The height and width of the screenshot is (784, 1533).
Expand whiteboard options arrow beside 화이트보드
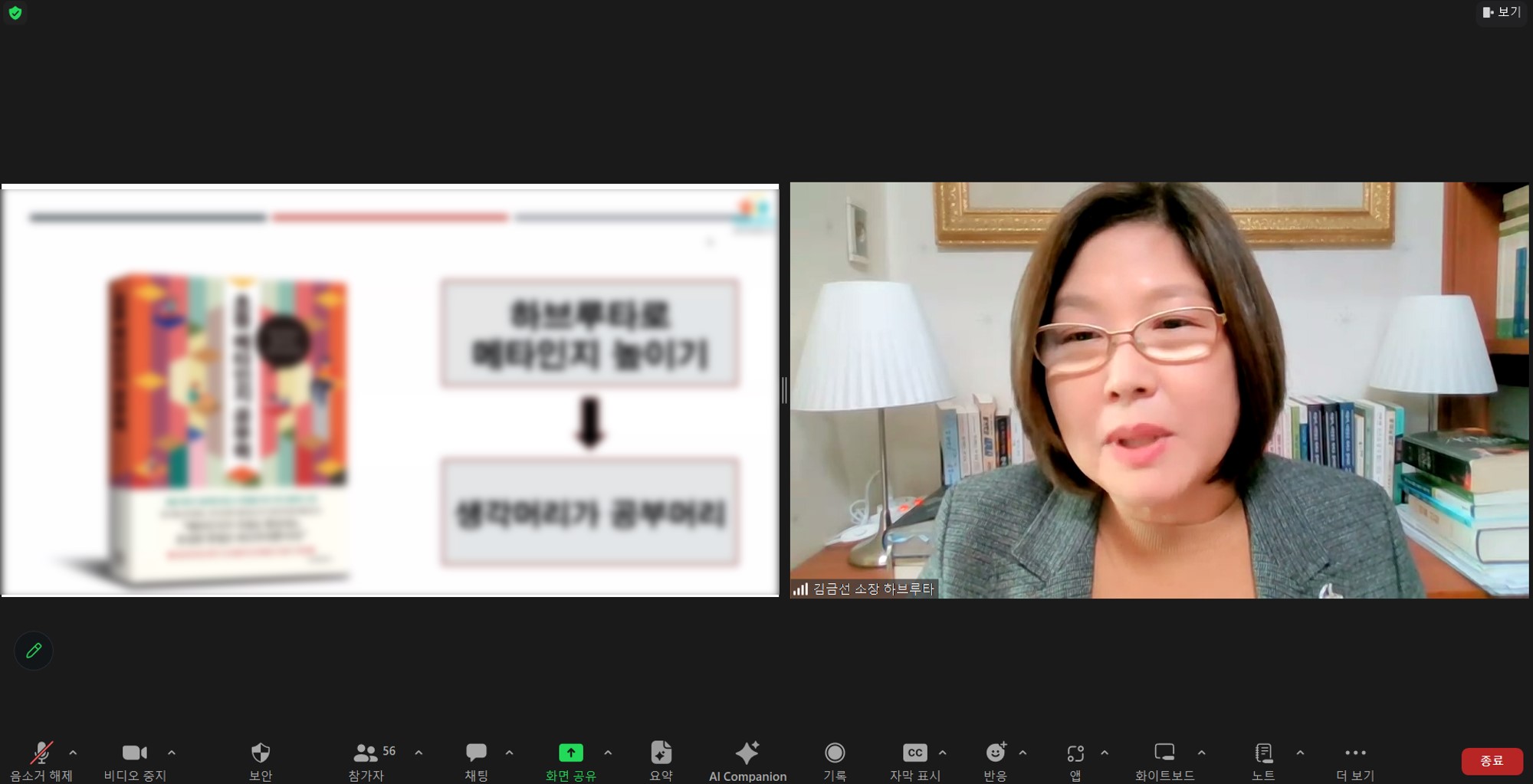1201,753
